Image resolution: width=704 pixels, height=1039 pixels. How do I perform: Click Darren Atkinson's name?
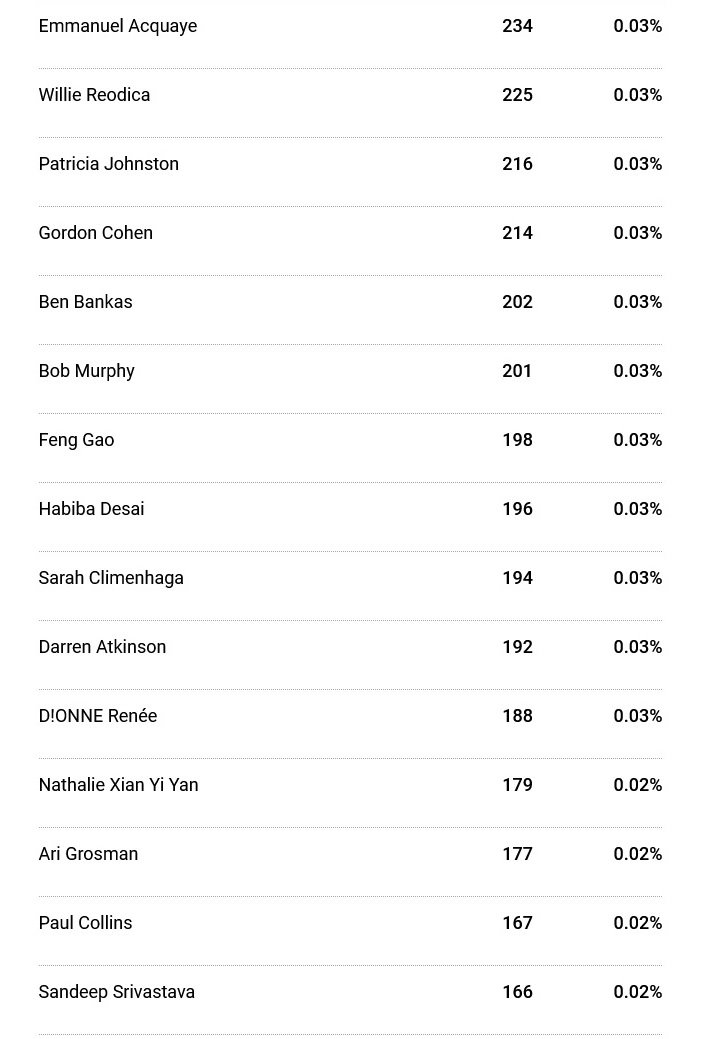click(x=102, y=647)
